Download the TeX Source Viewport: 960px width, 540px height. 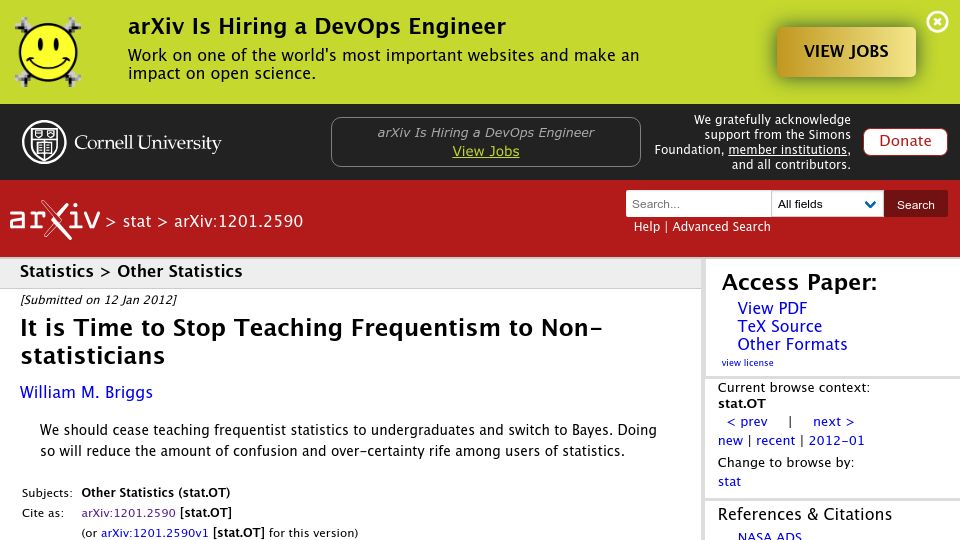(779, 326)
